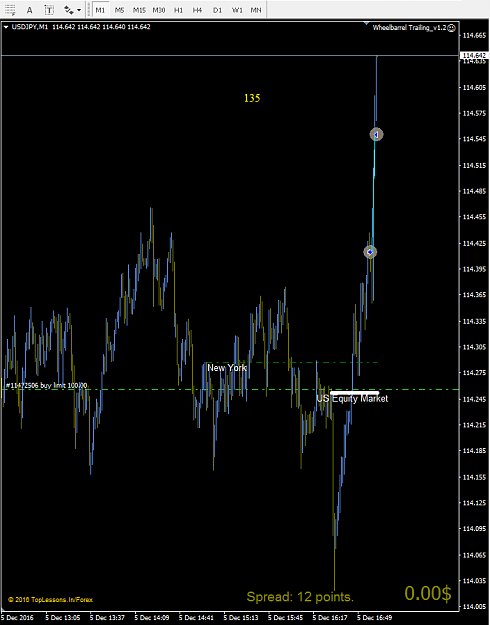Click the 'Spread: 12 points.' text
Screen dimensions: 490x625
(300, 597)
